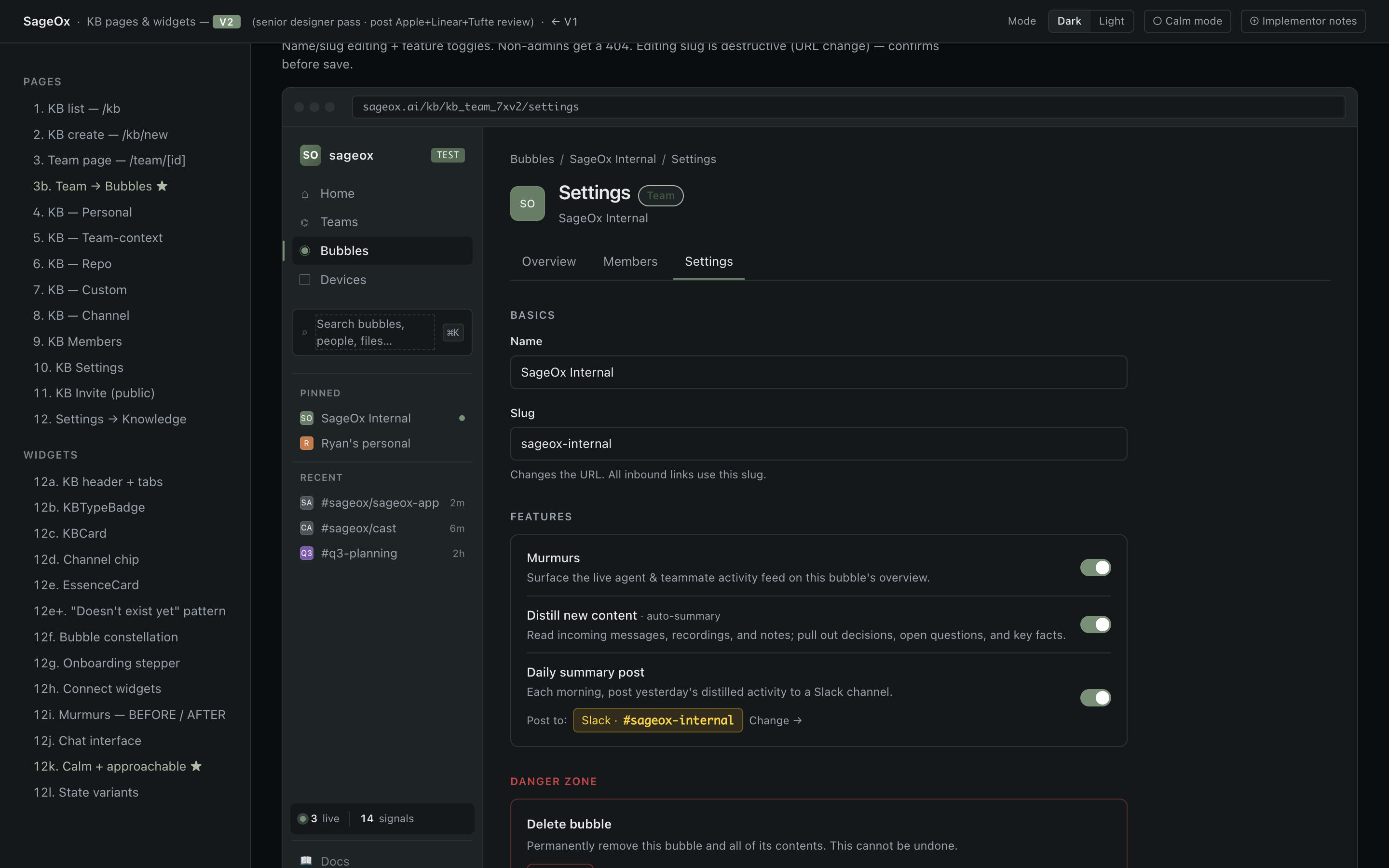
Task: Click the sageox SO workspace avatar
Action: [x=311, y=155]
